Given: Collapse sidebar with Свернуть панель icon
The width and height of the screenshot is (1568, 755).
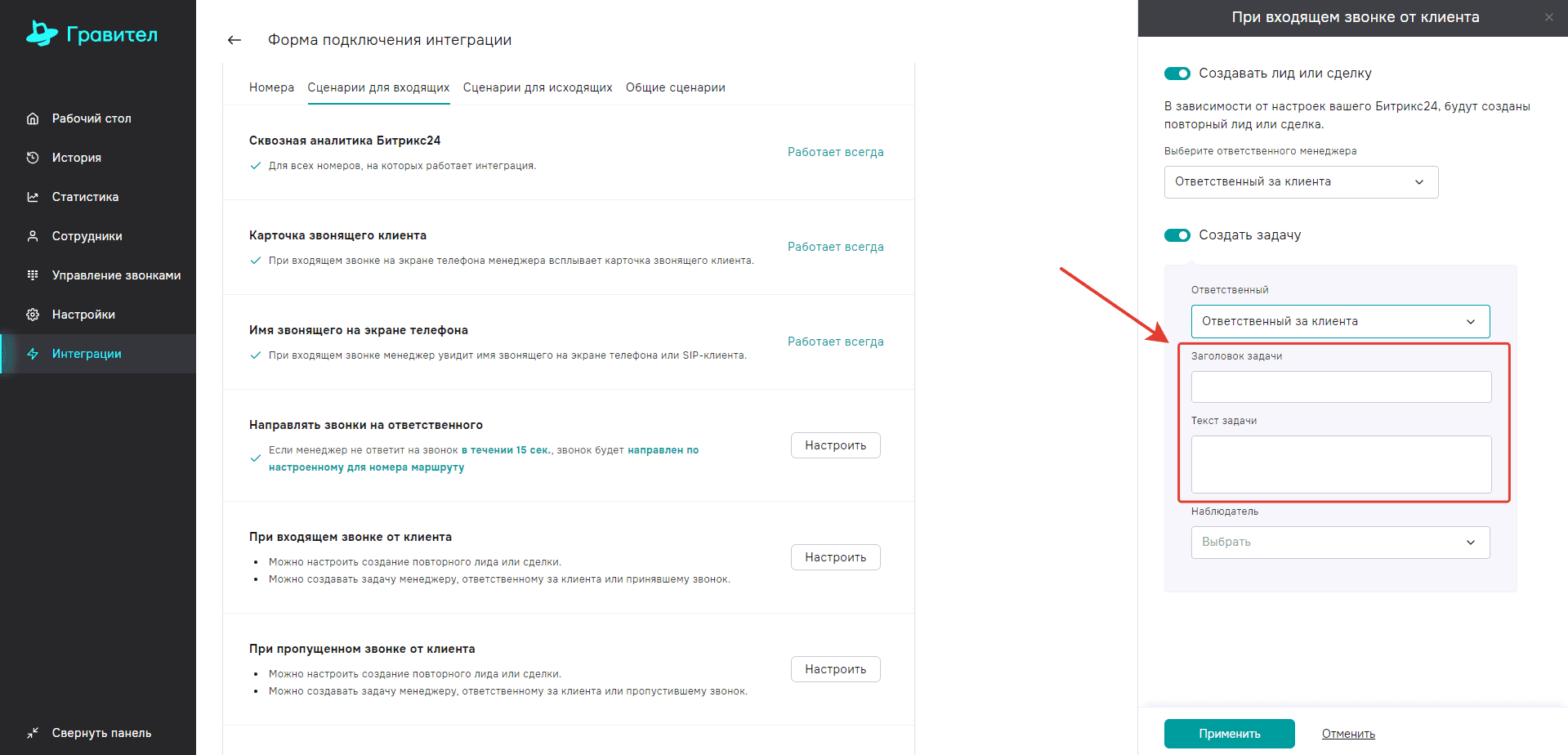Looking at the screenshot, I should pyautogui.click(x=33, y=733).
